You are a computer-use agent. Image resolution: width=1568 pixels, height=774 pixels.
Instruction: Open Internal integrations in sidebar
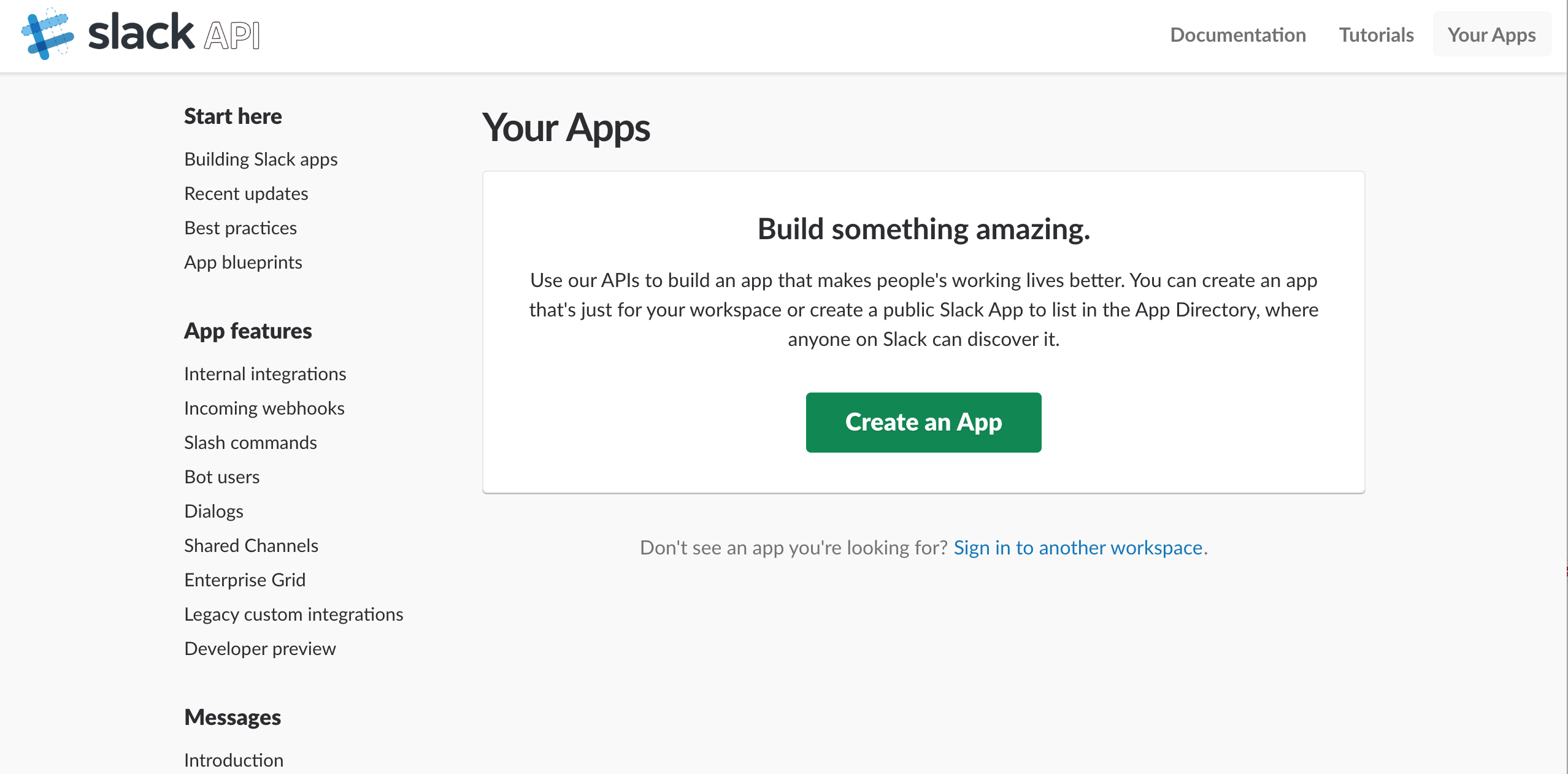[x=265, y=374]
